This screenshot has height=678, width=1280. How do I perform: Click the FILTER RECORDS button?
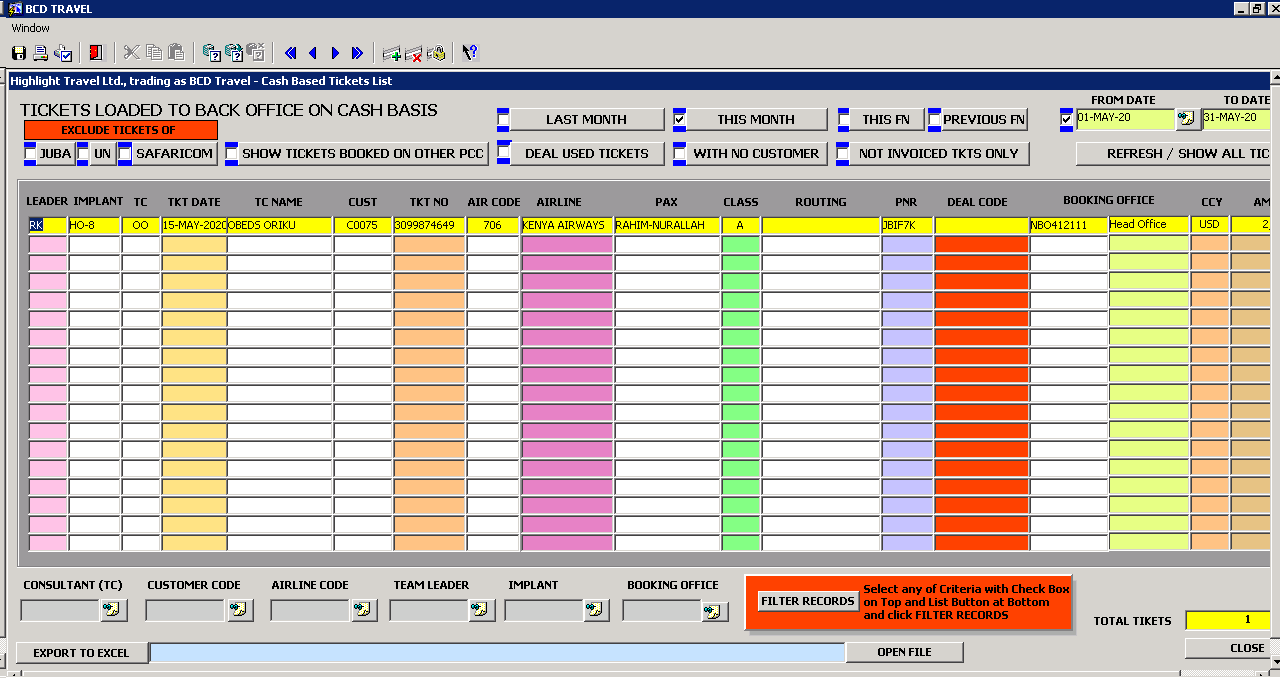807,601
